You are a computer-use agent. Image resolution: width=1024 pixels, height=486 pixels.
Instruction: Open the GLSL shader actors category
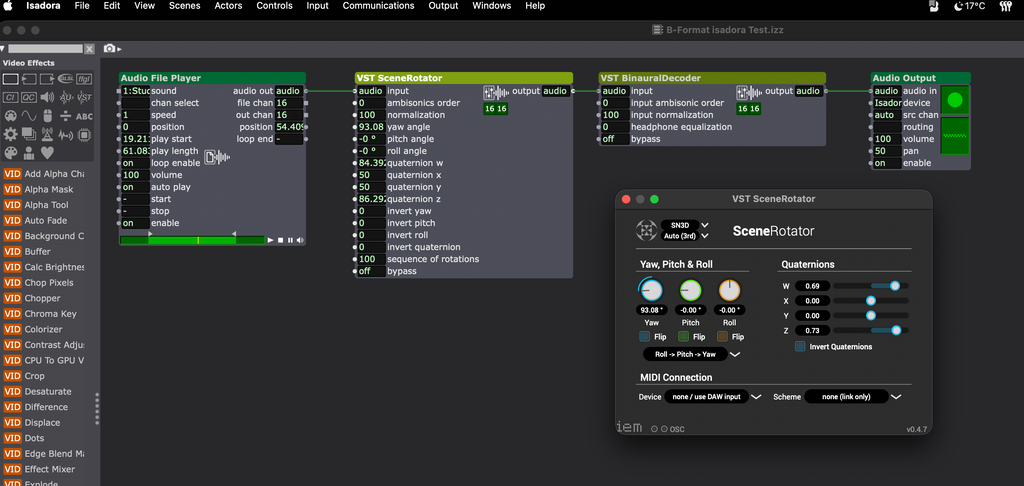tap(66, 79)
